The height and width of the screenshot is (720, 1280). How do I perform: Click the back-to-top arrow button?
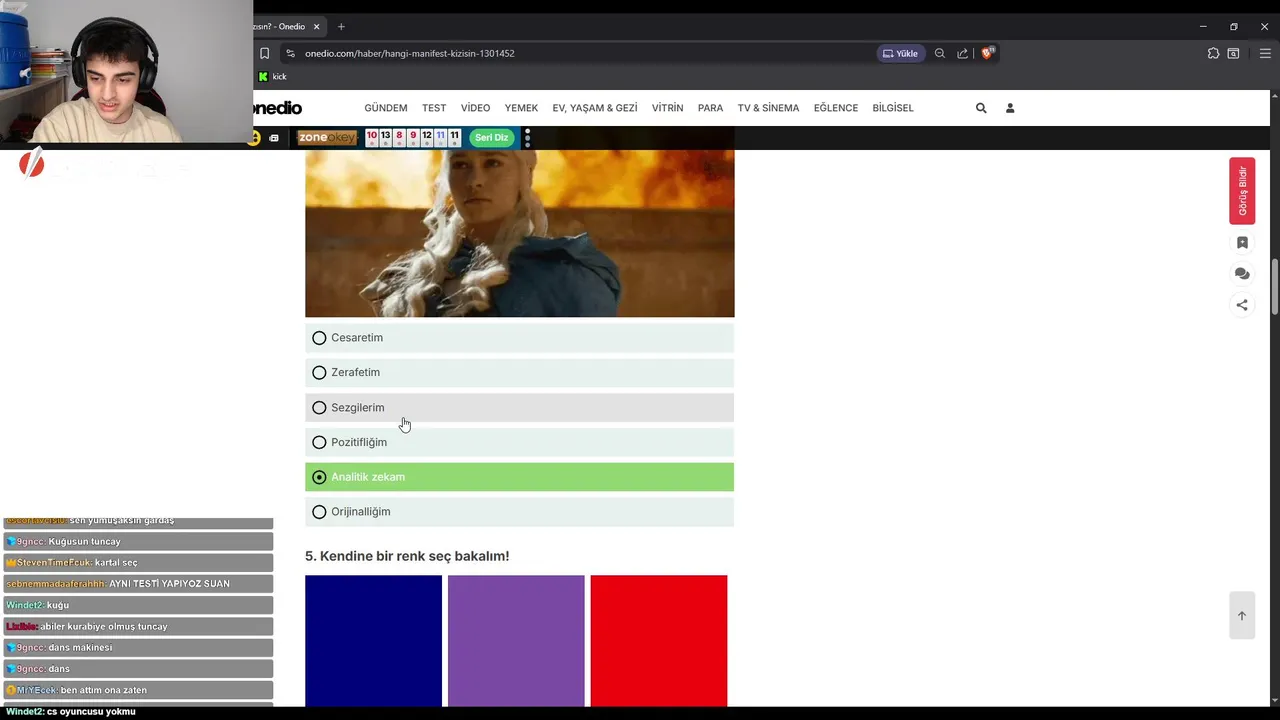pyautogui.click(x=1242, y=615)
